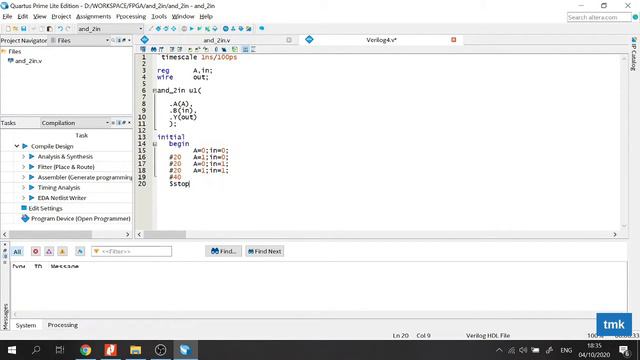This screenshot has height=360, width=640.
Task: Click Program Device (Open Programmer) task
Action: point(81,218)
